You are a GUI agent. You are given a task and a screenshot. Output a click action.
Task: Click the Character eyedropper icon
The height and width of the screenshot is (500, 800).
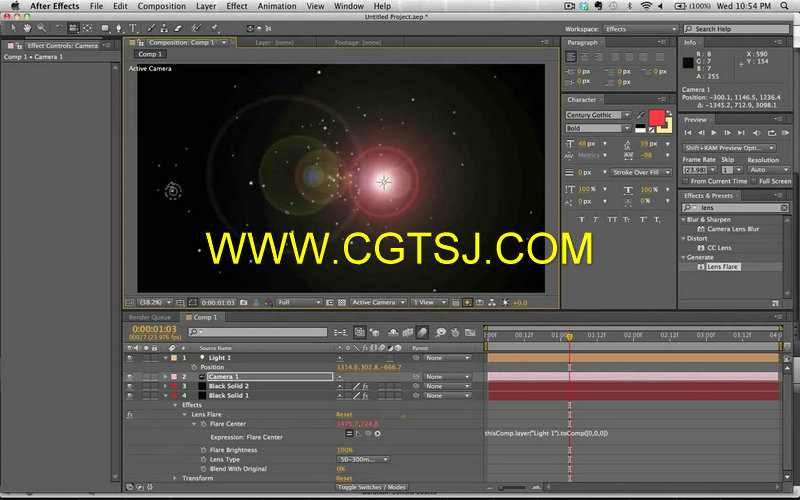click(641, 115)
